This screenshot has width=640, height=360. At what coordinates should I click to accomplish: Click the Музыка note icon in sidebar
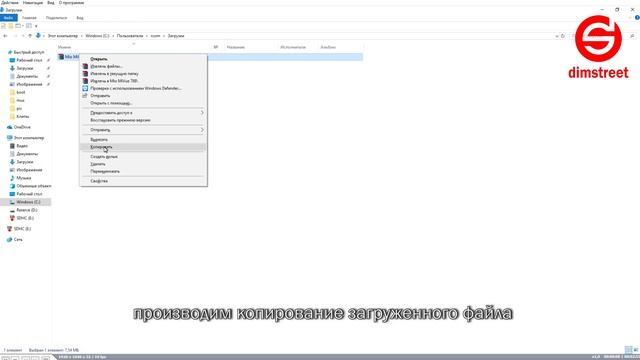pyautogui.click(x=12, y=178)
